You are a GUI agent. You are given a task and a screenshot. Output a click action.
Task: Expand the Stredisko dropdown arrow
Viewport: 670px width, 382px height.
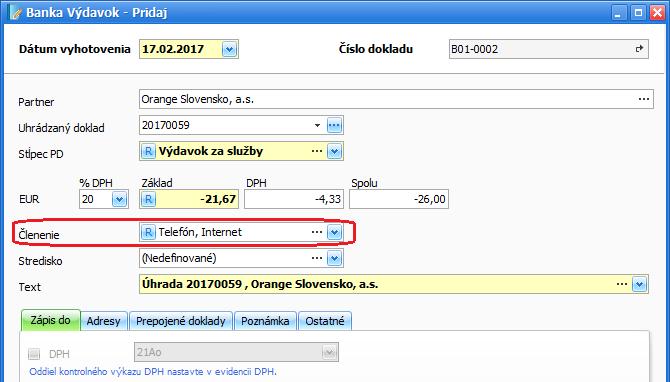335,258
